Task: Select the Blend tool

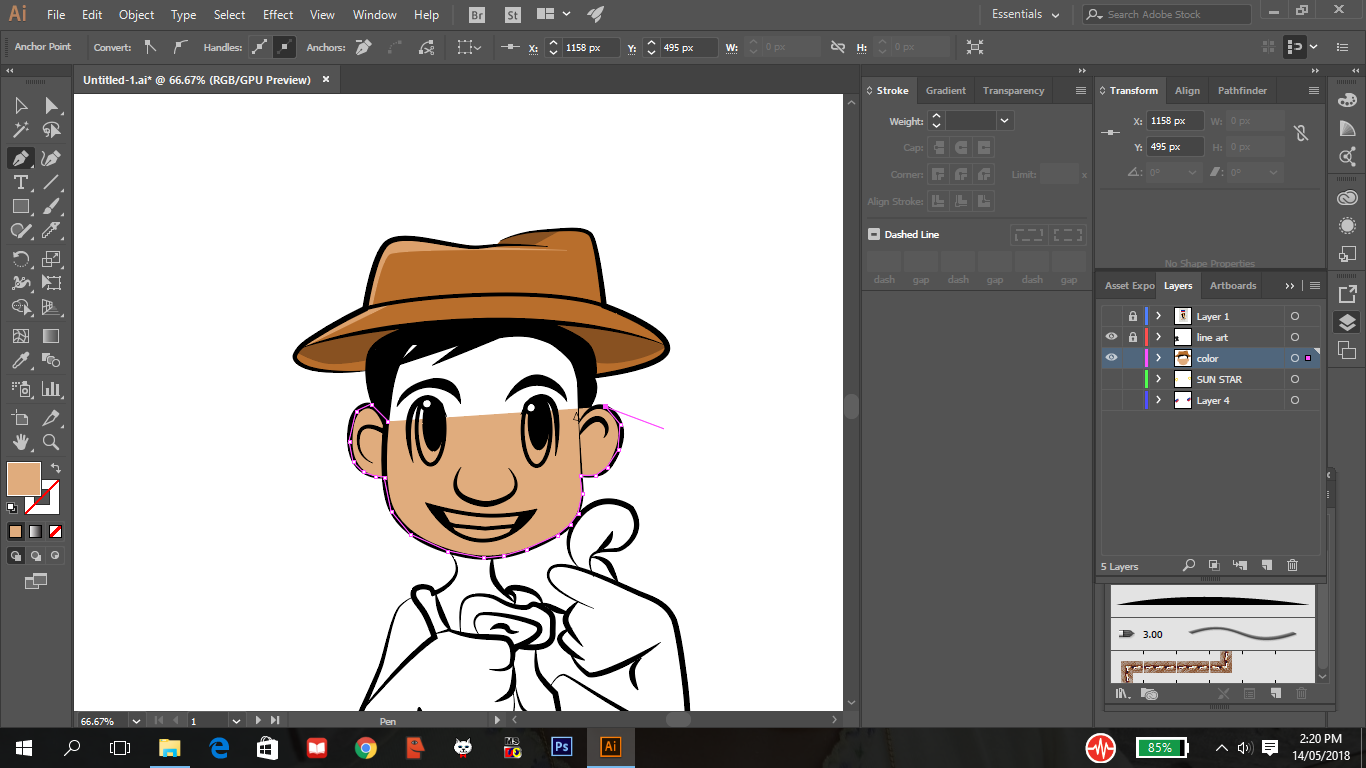Action: [x=51, y=360]
